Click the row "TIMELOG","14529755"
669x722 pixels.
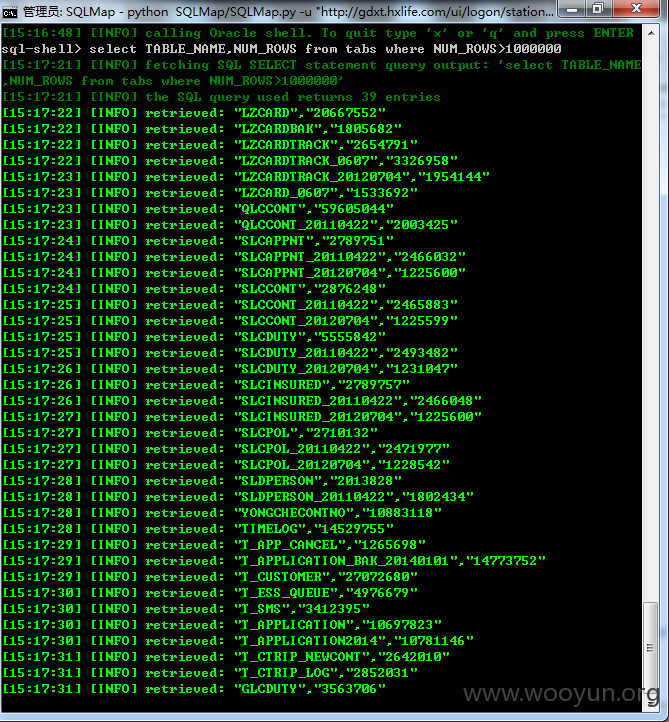pos(198,529)
